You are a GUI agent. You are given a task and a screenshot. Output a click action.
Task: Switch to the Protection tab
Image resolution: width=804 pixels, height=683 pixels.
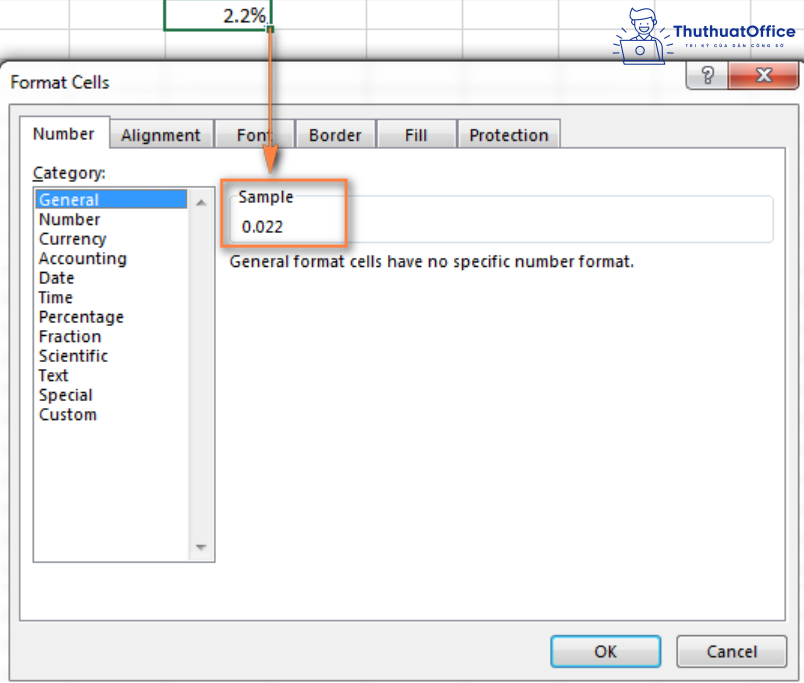[509, 134]
